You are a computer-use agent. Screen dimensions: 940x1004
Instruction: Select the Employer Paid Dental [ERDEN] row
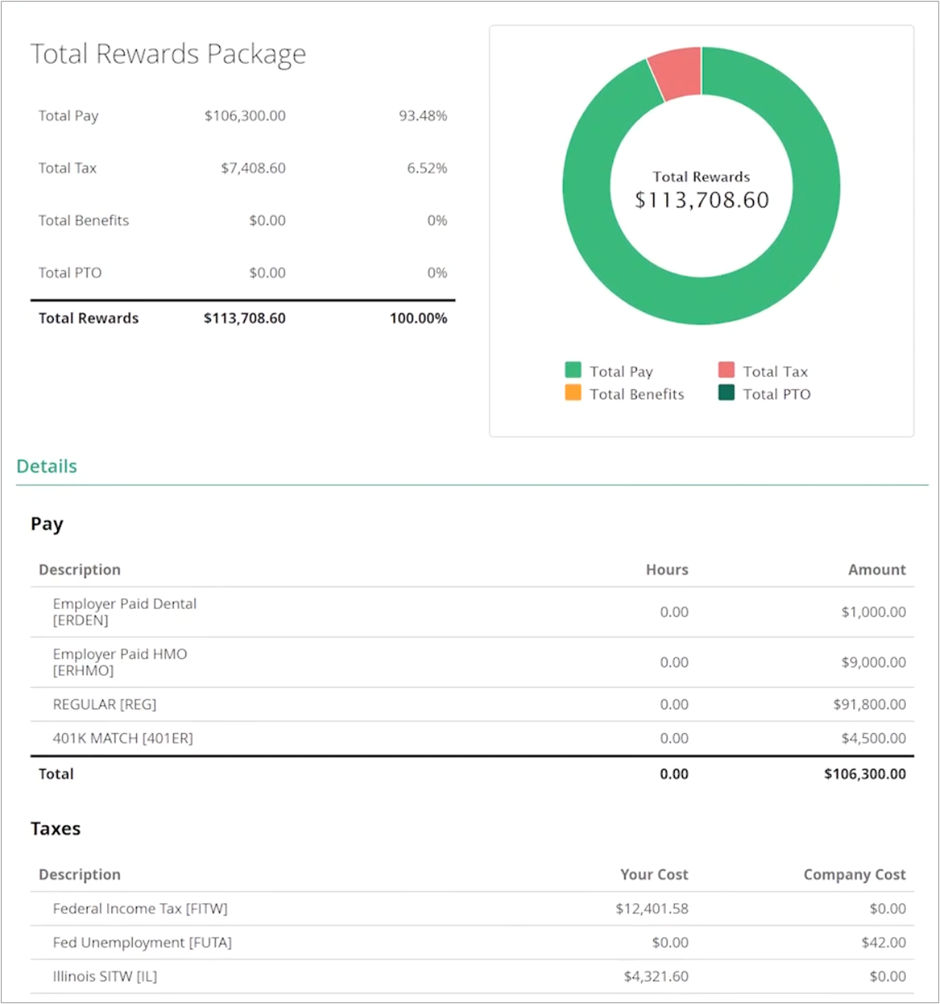tap(124, 612)
